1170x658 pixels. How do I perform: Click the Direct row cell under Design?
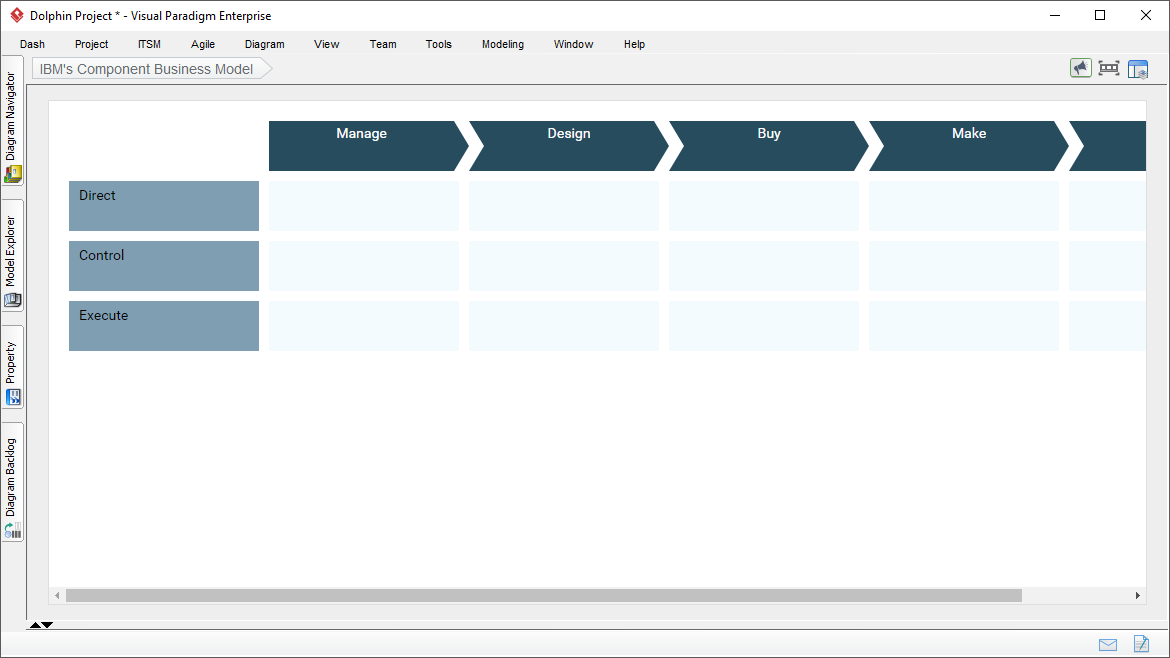pyautogui.click(x=563, y=206)
